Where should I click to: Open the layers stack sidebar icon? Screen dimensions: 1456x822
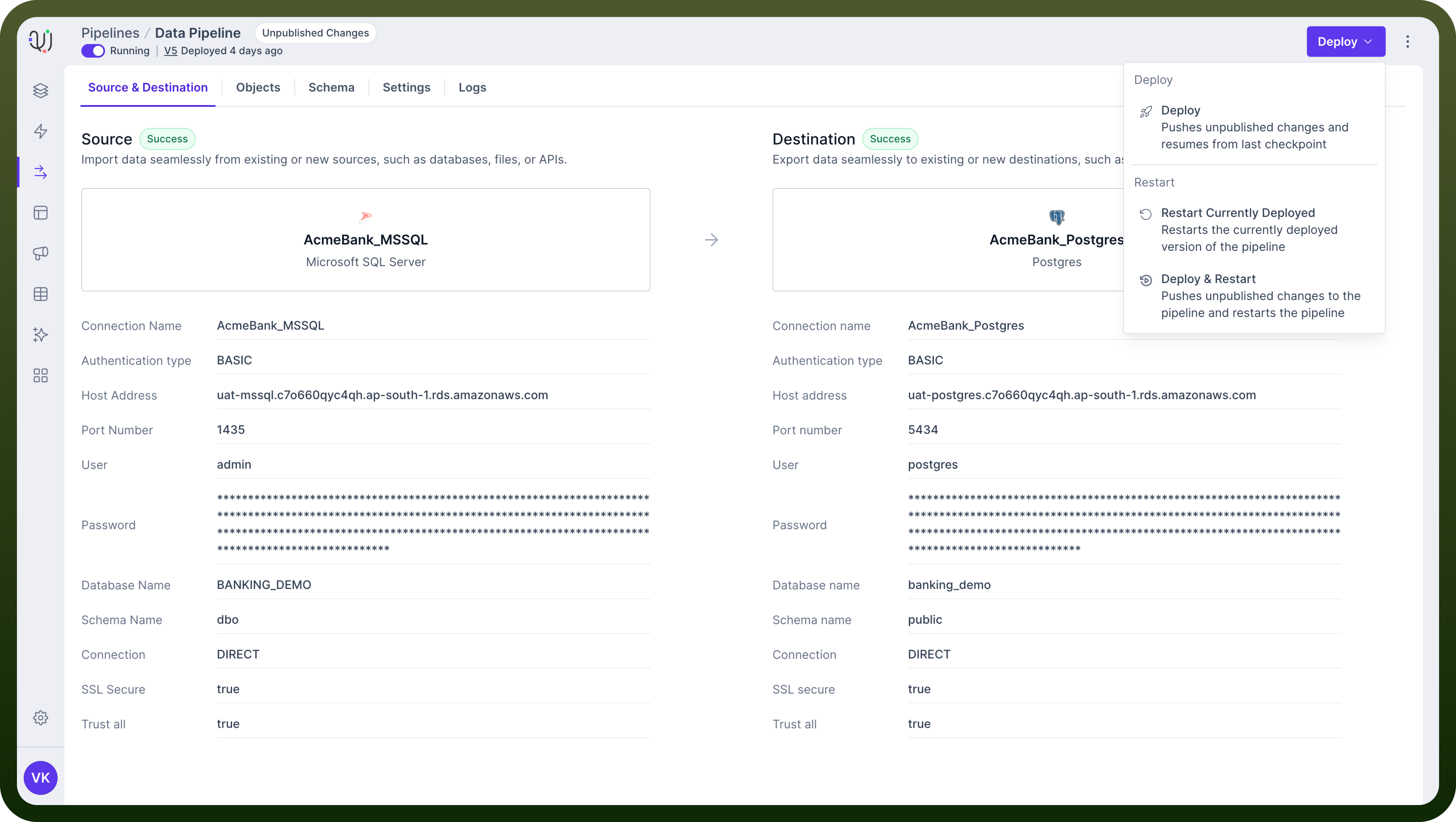click(41, 90)
